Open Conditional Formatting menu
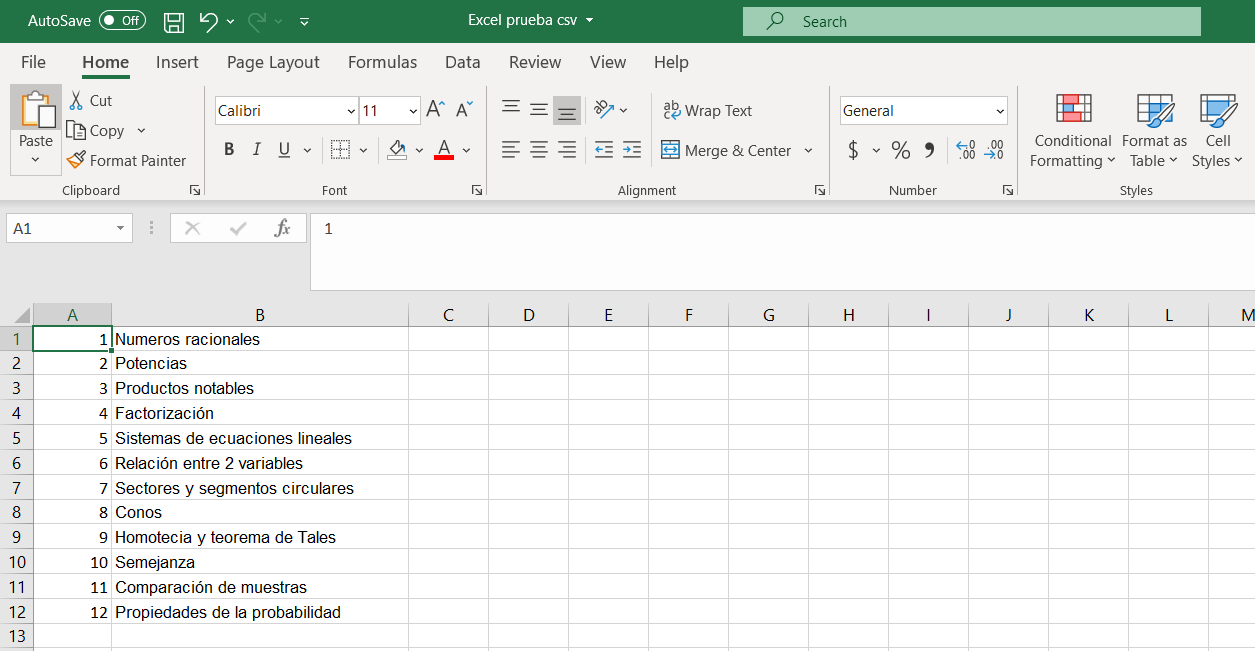Image resolution: width=1255 pixels, height=651 pixels. (1073, 132)
